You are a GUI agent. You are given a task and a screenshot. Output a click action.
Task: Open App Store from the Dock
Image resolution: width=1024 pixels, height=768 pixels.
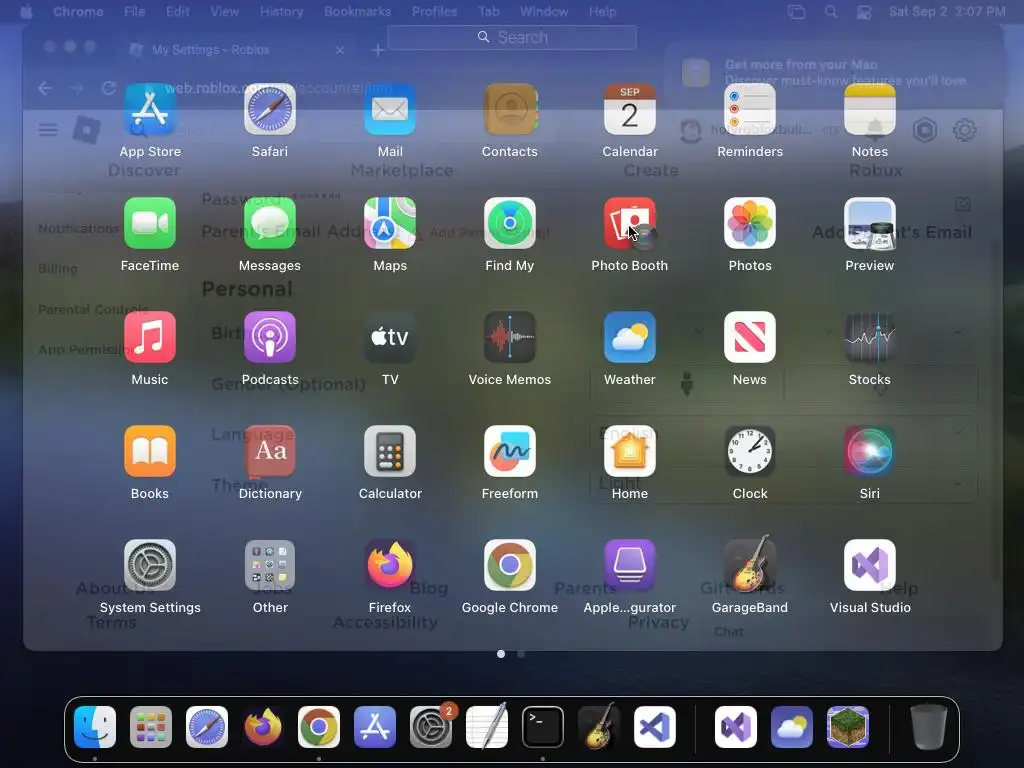click(x=375, y=727)
